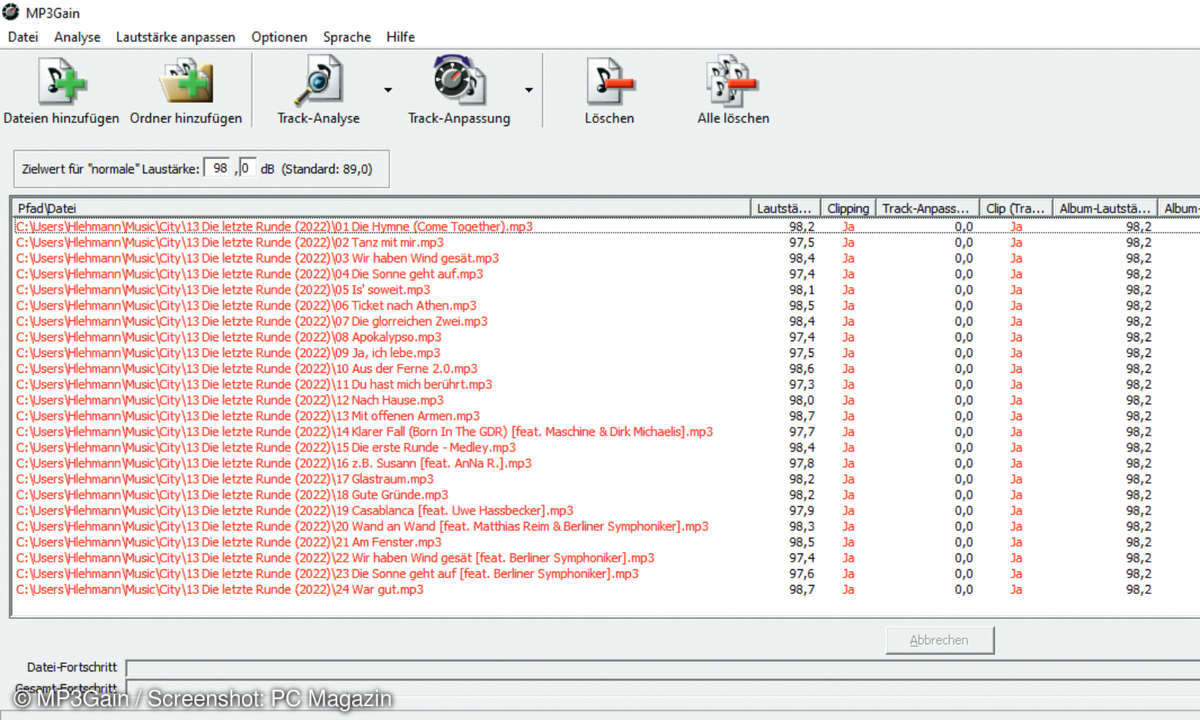Select file 14 Klarer Fall (Born In The GDR)
This screenshot has height=720, width=1200.
[365, 432]
